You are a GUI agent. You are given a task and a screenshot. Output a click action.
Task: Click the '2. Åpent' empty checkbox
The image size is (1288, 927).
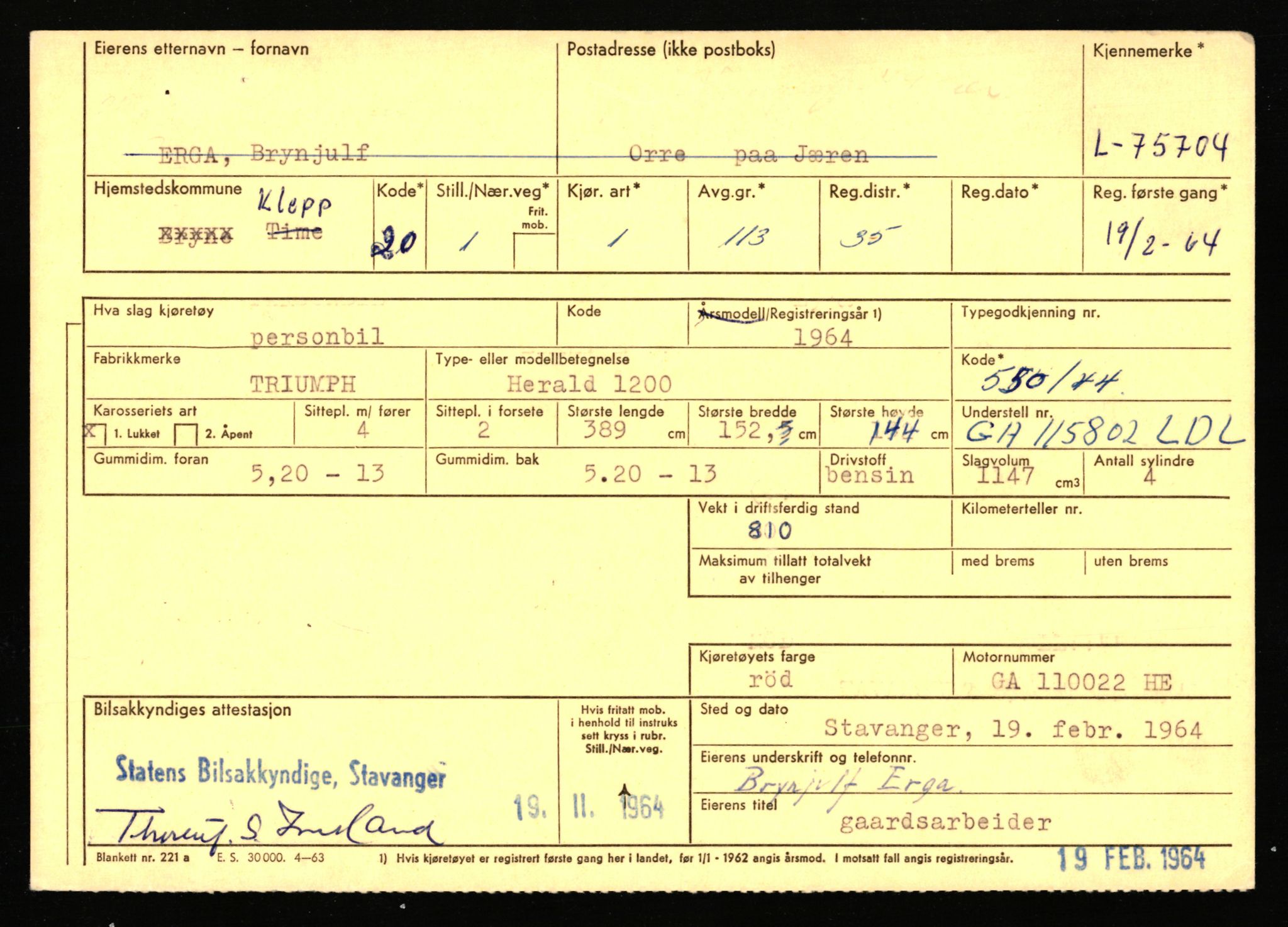coord(186,435)
